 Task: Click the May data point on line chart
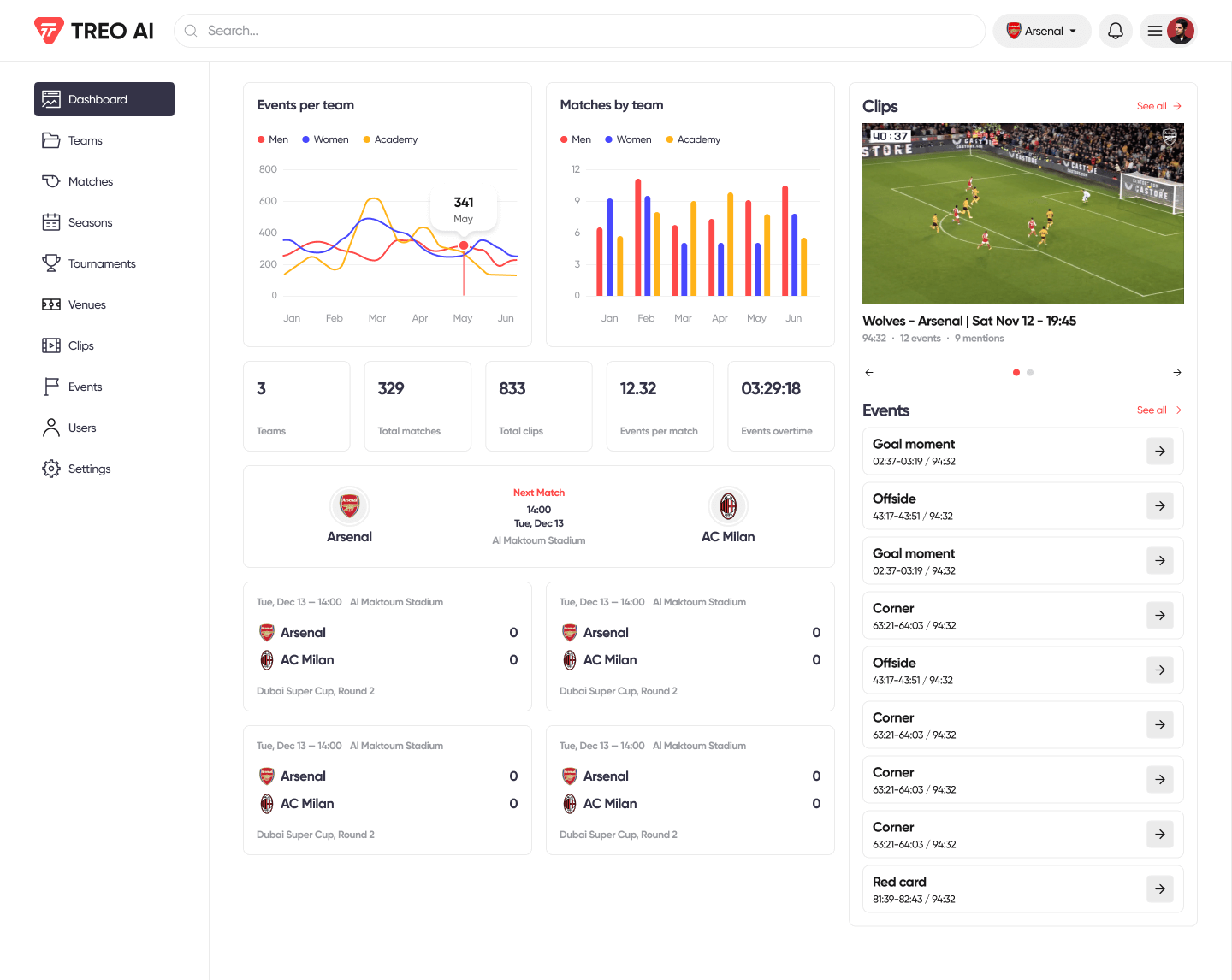pyautogui.click(x=464, y=245)
